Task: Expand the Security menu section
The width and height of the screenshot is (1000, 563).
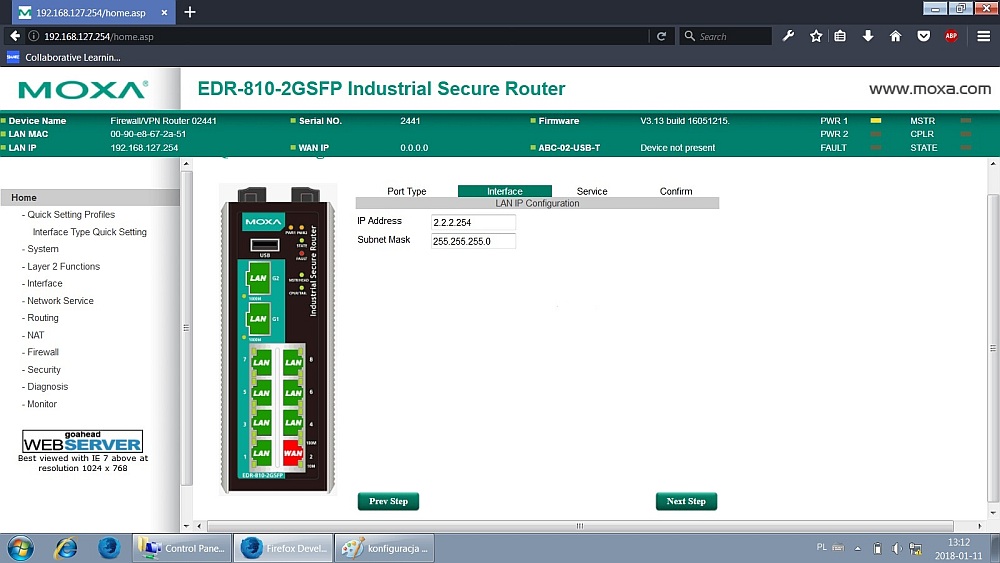Action: (x=43, y=370)
